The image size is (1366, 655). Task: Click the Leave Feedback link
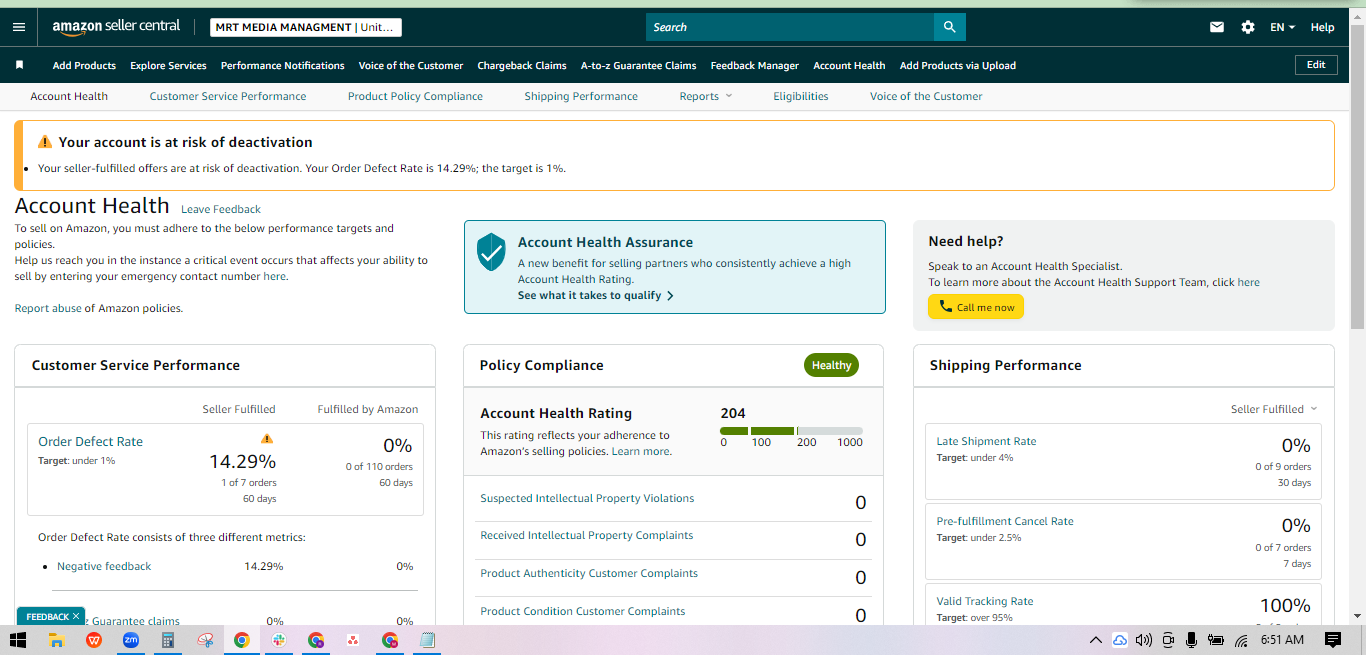click(x=221, y=209)
